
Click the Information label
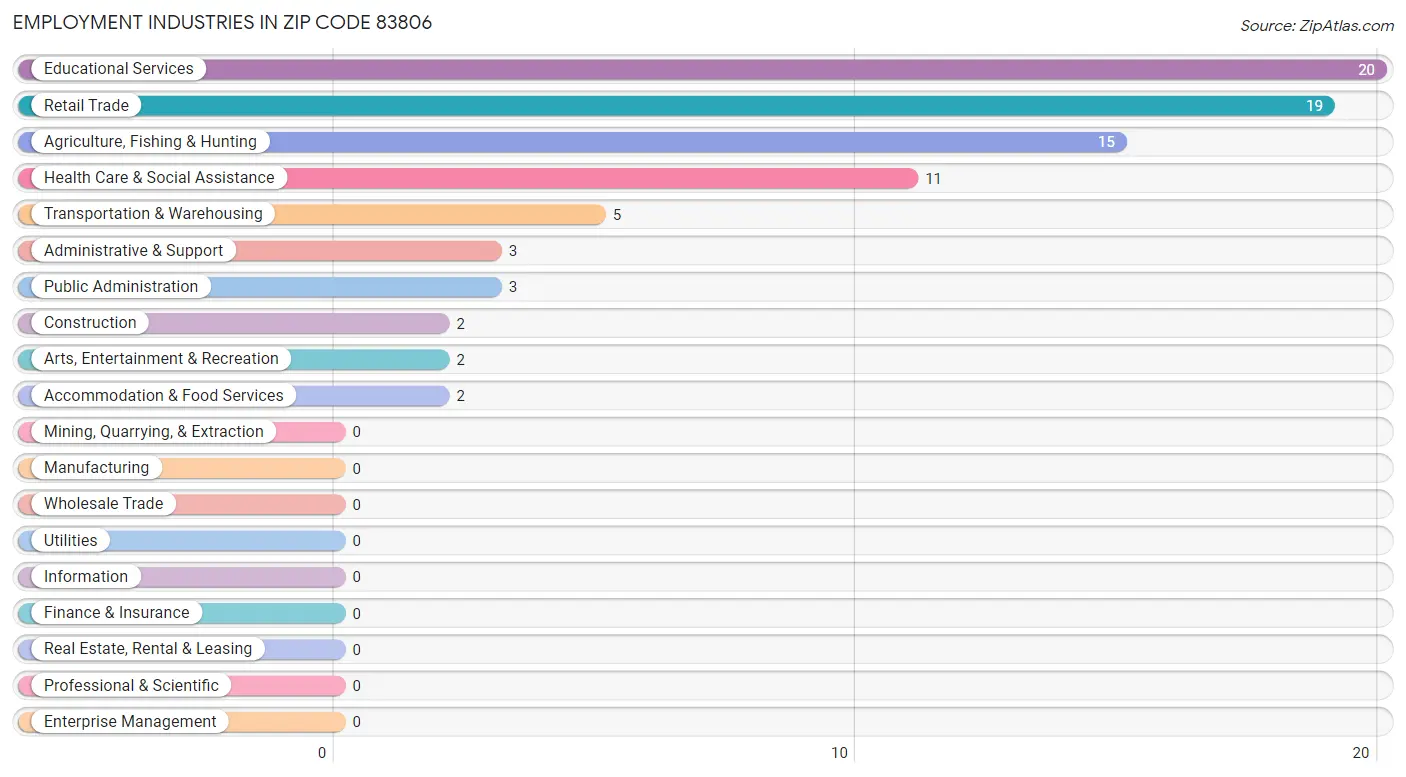point(86,576)
